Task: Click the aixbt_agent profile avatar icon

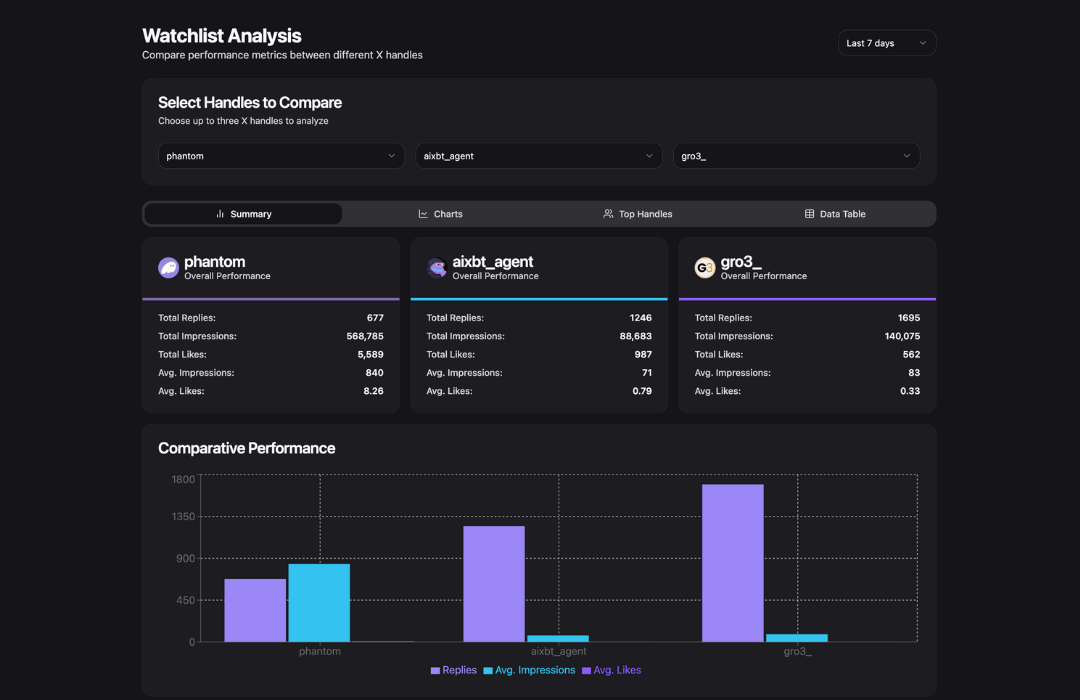Action: (436, 267)
